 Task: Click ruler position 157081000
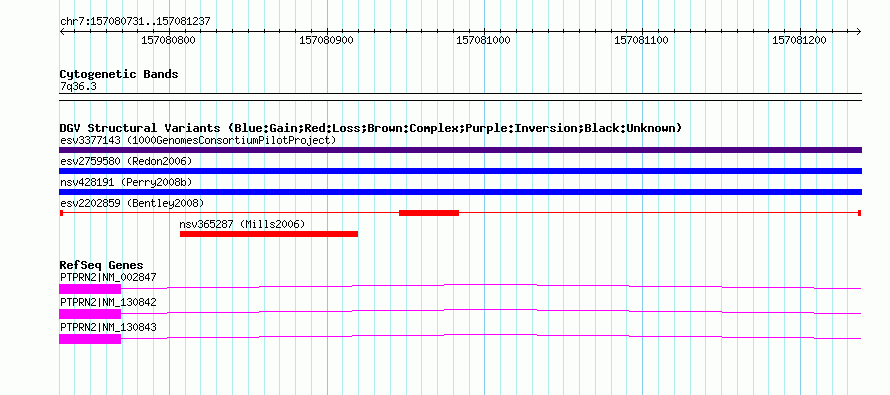point(484,40)
